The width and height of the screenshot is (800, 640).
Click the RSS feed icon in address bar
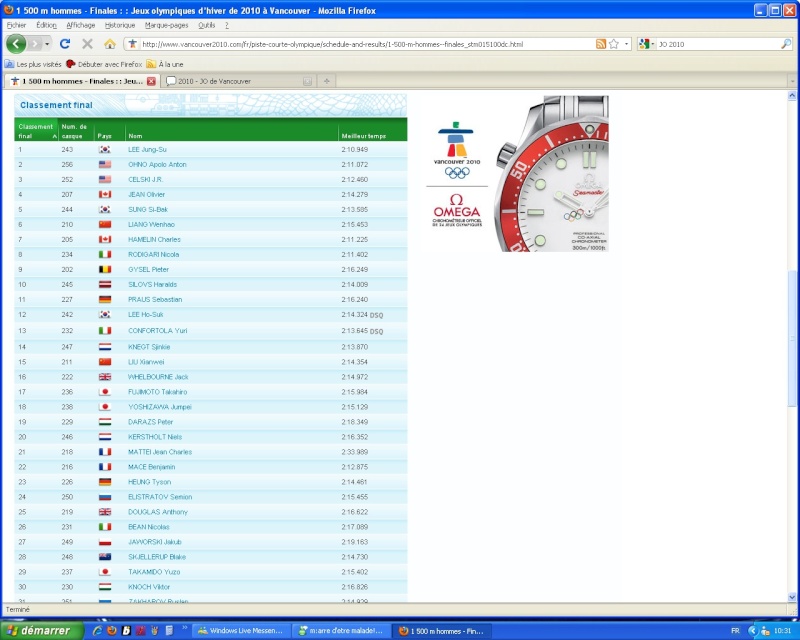tap(601, 44)
